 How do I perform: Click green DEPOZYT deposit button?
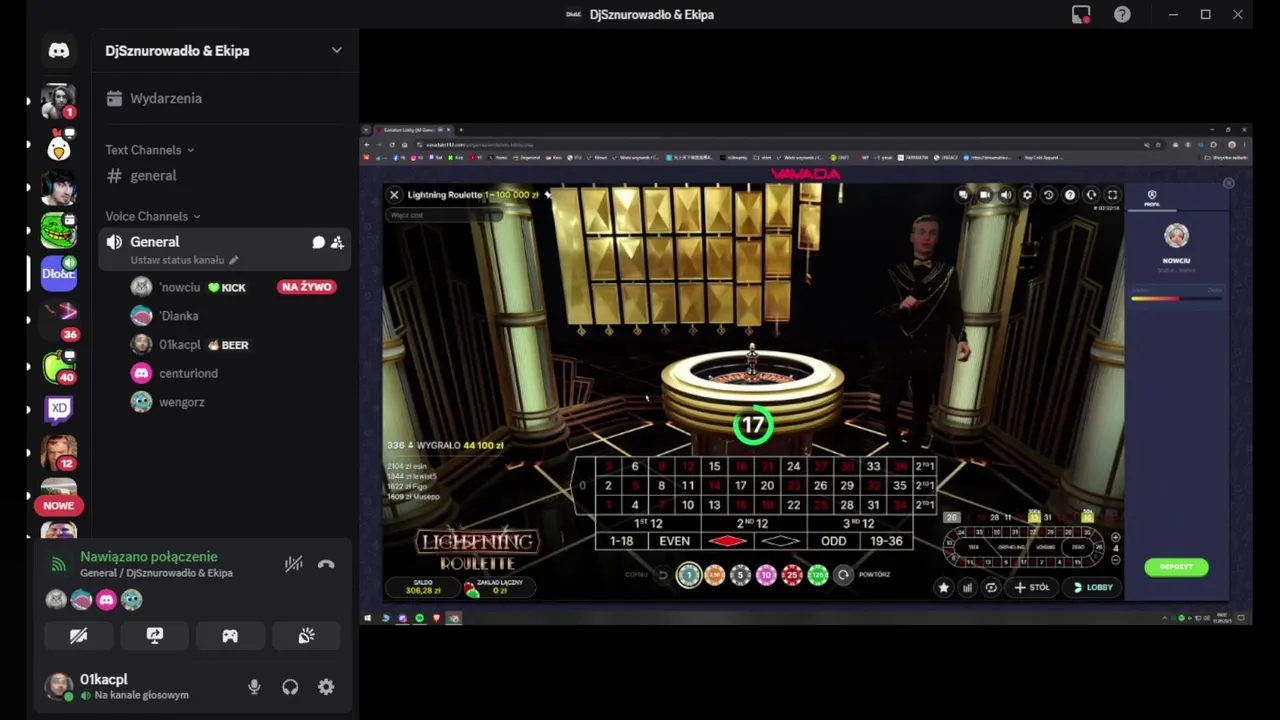click(x=1176, y=567)
